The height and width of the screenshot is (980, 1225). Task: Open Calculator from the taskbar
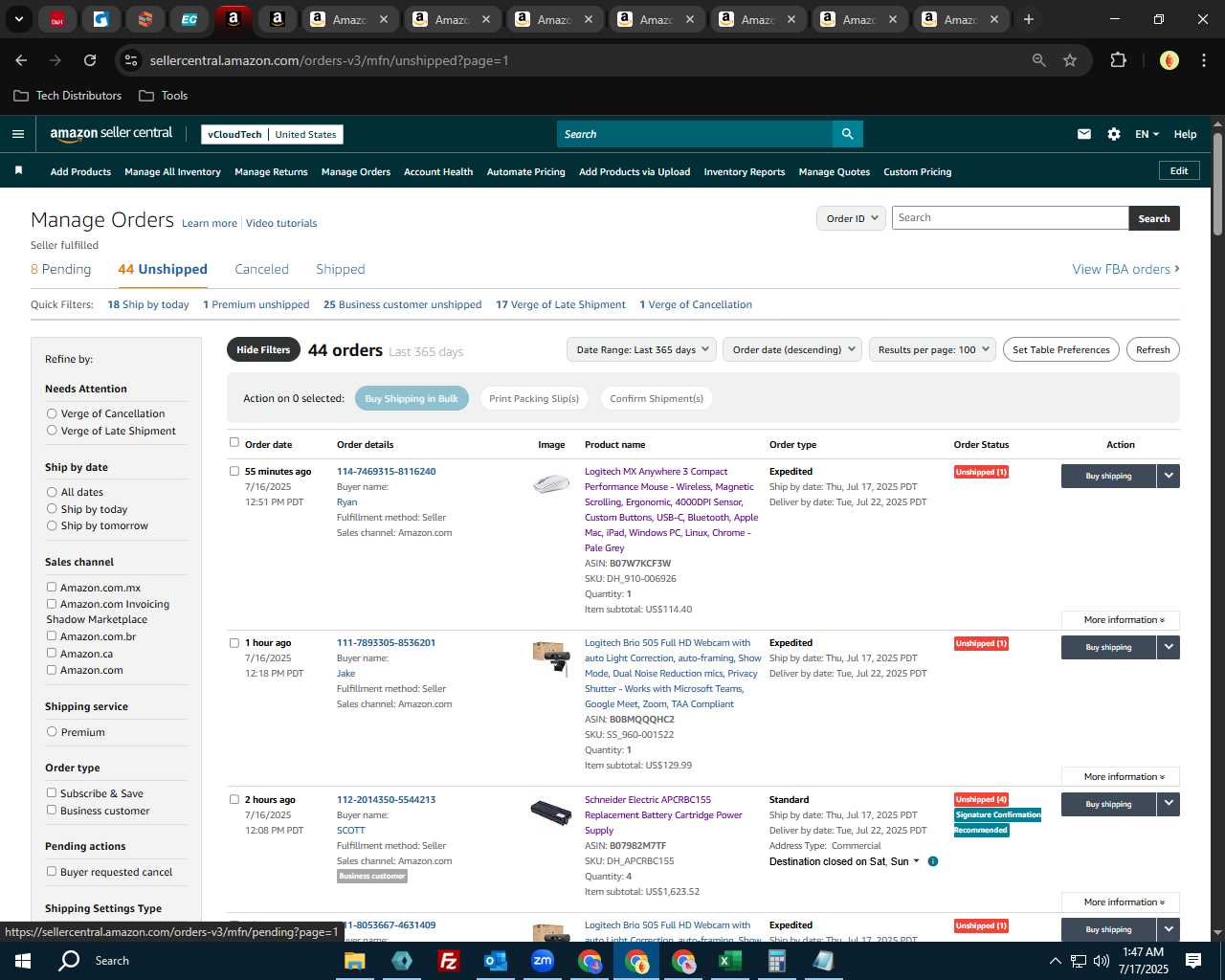[777, 961]
